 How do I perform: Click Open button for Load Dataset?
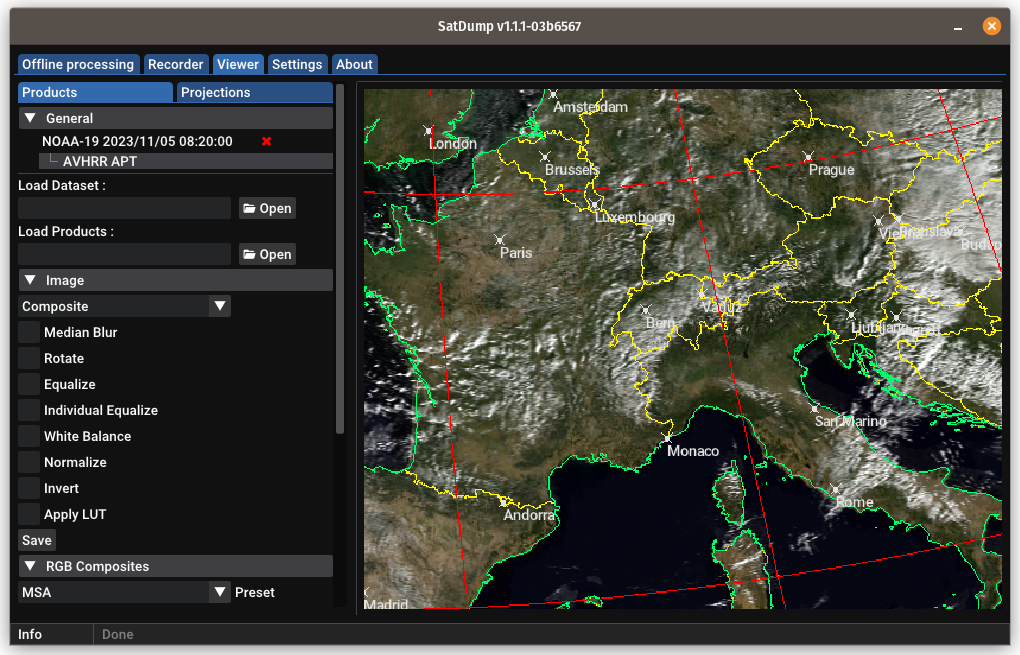267,208
